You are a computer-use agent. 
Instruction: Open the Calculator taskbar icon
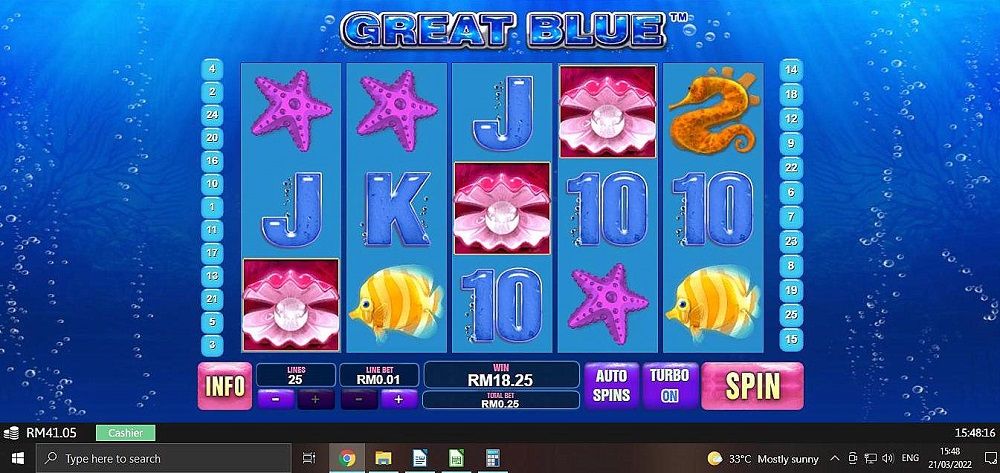coord(492,458)
